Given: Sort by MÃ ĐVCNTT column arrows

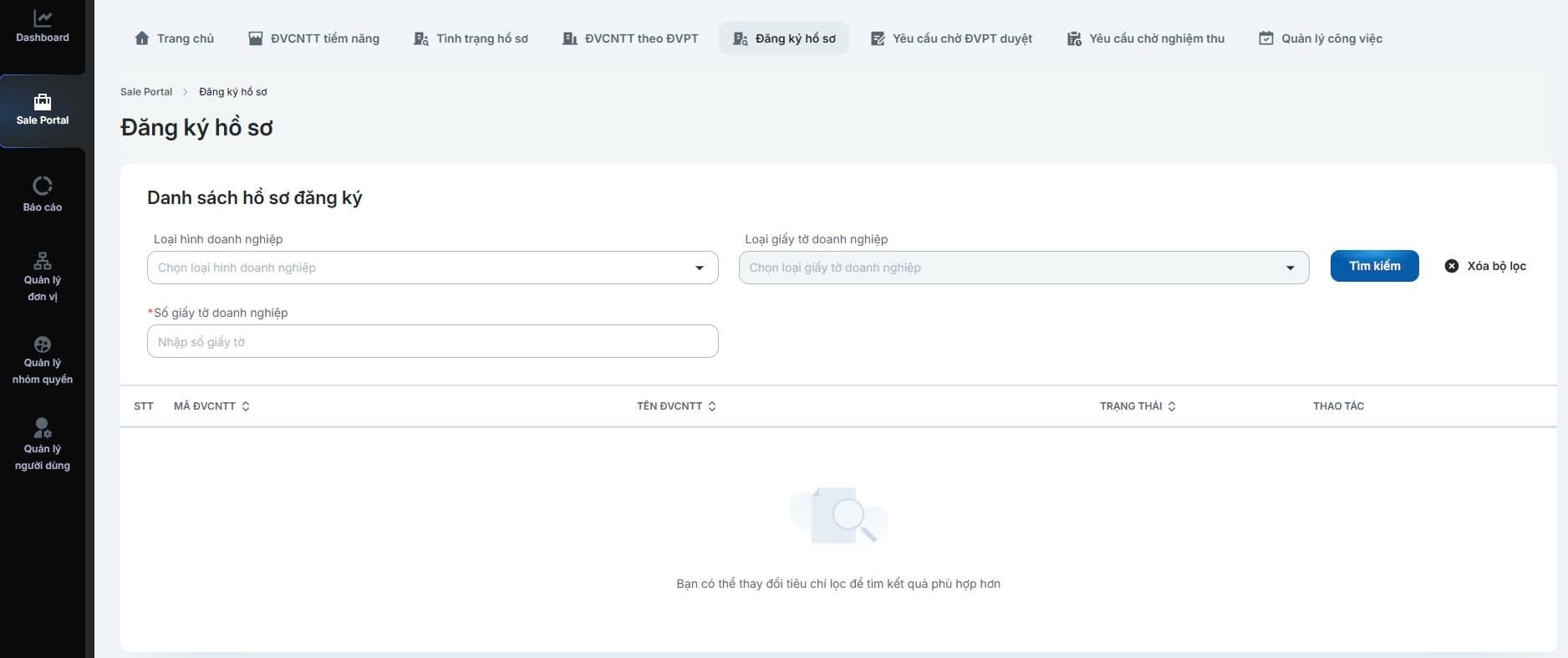Looking at the screenshot, I should click(246, 406).
